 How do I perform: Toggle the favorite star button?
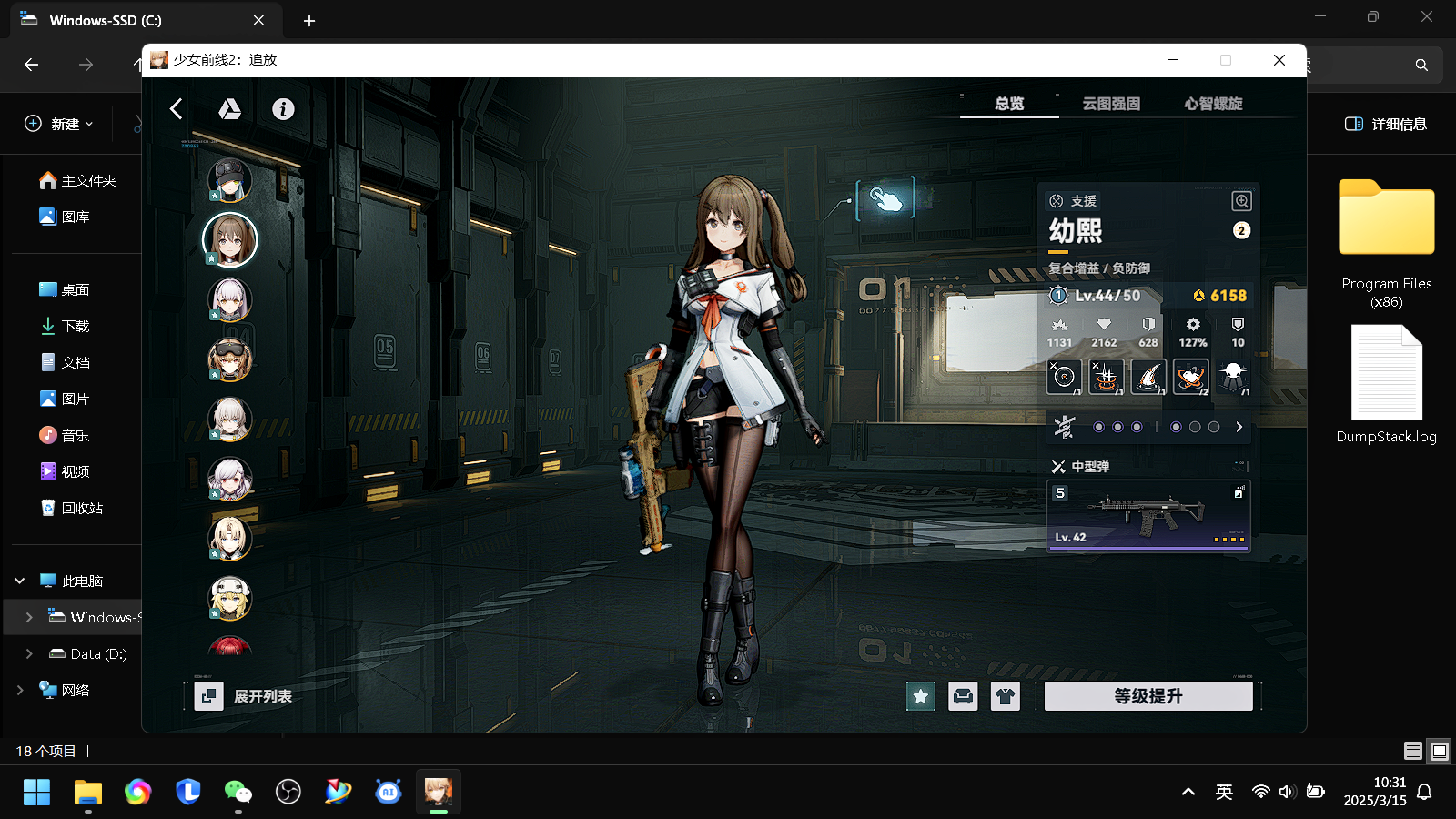(921, 696)
